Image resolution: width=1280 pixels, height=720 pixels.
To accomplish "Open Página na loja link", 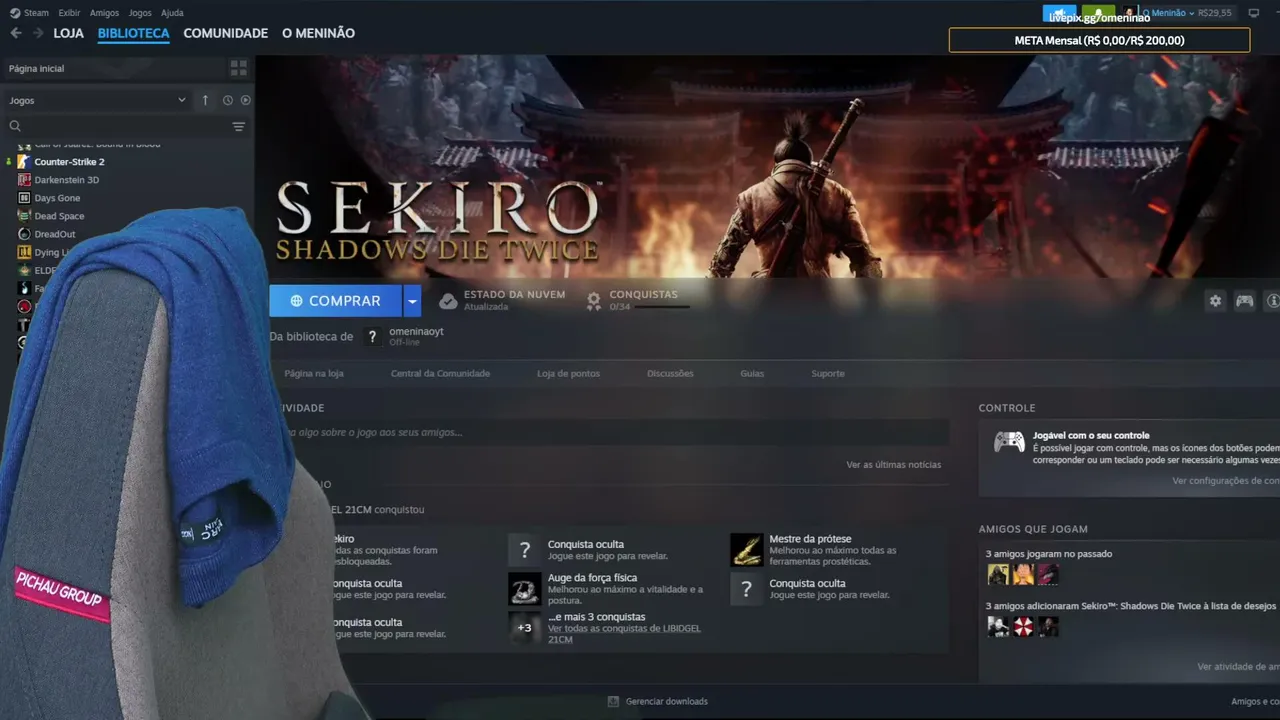I will (x=314, y=373).
